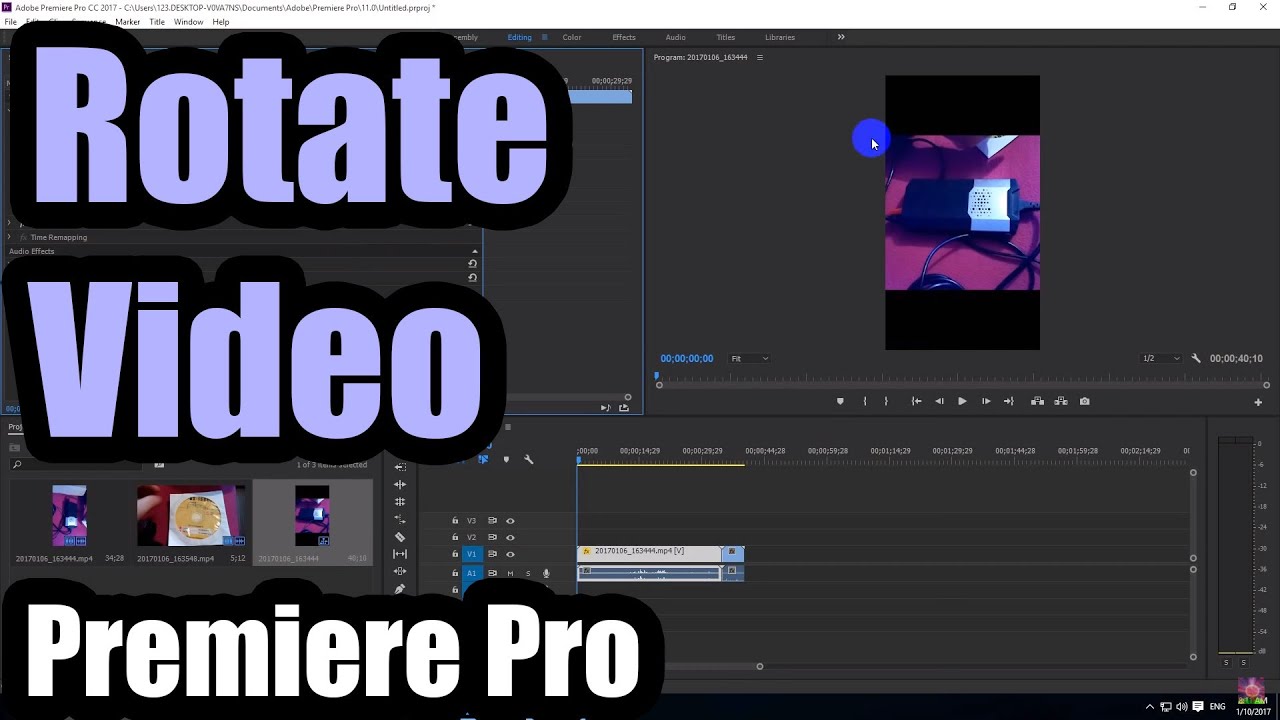Switch to Color workspace
The width and height of the screenshot is (1280, 720).
(x=572, y=37)
